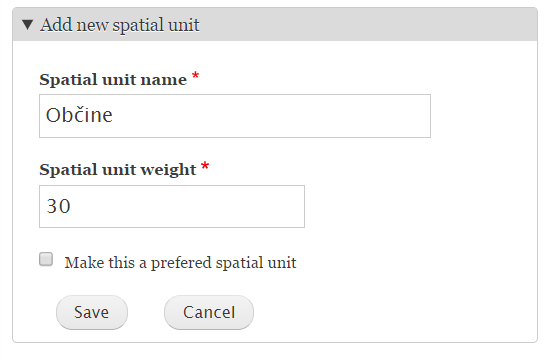Tick the checkbox above the Save button
The width and height of the screenshot is (547, 360).
46,260
